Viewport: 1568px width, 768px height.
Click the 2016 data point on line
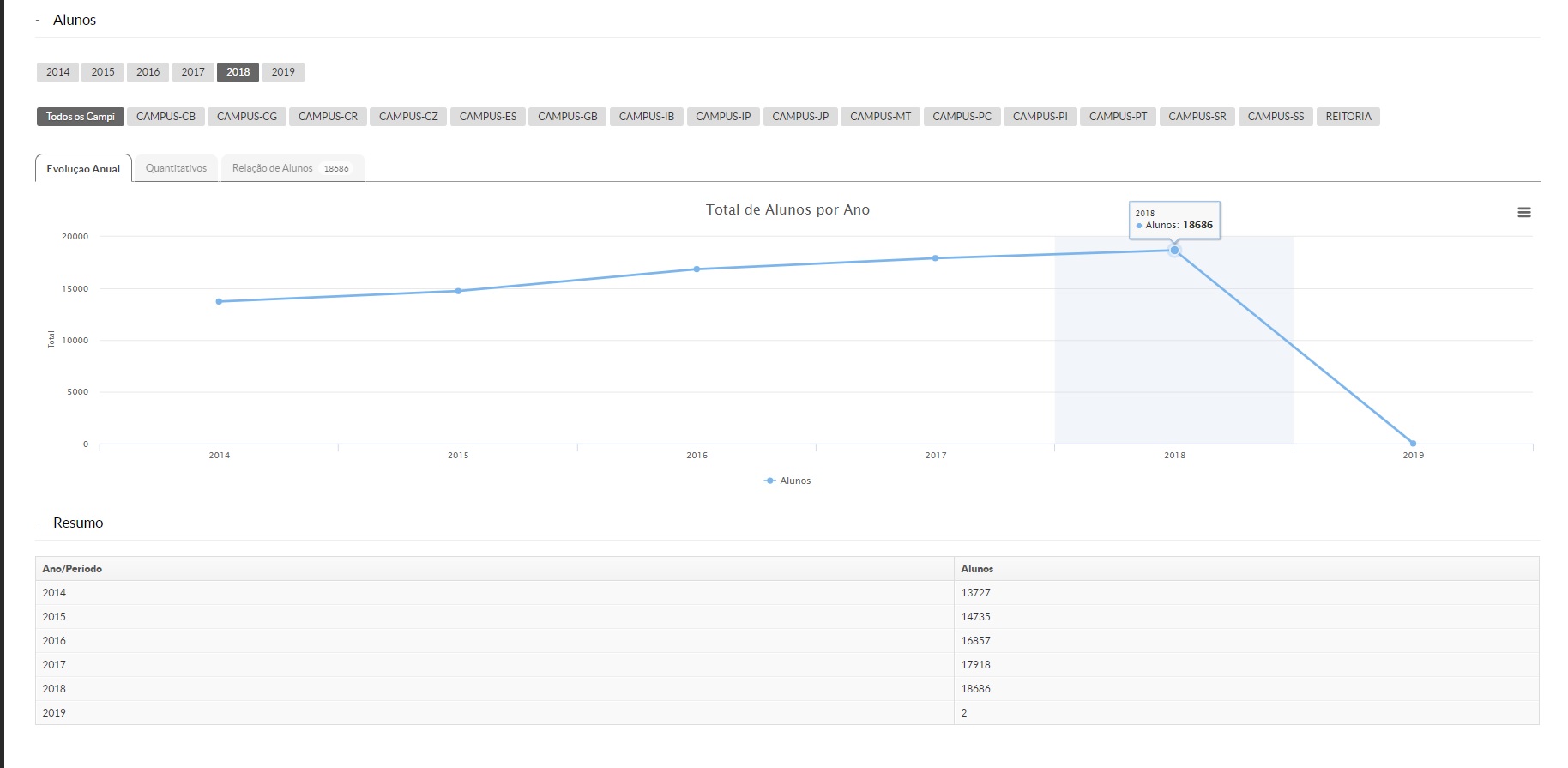(x=697, y=269)
